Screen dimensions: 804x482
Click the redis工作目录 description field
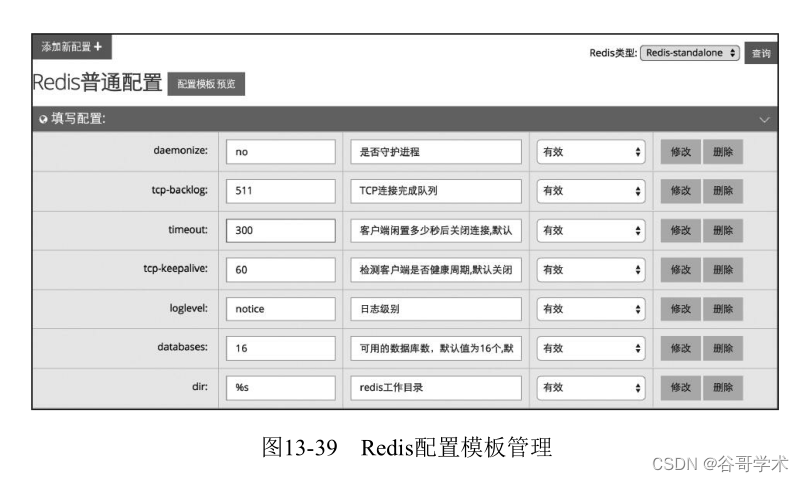(x=436, y=388)
